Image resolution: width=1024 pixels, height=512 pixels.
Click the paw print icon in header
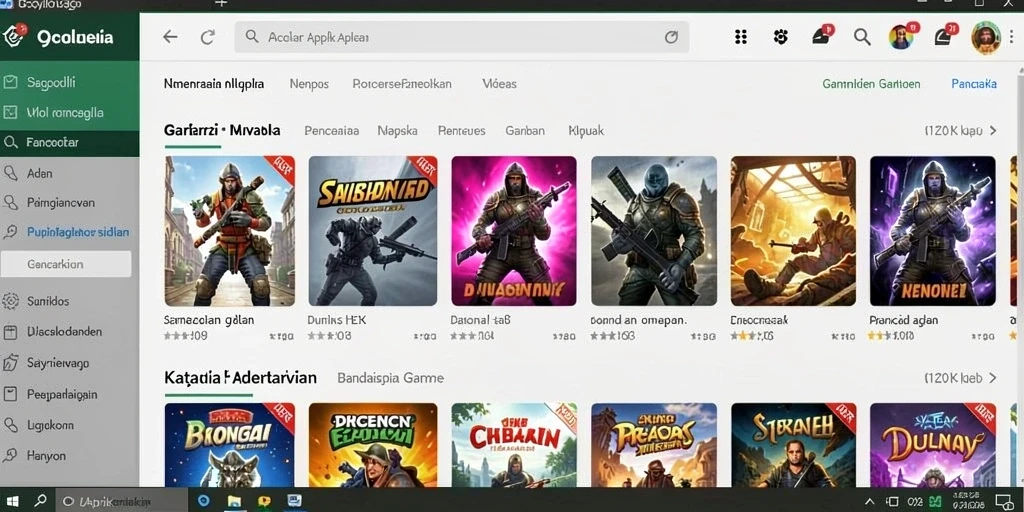pos(780,37)
